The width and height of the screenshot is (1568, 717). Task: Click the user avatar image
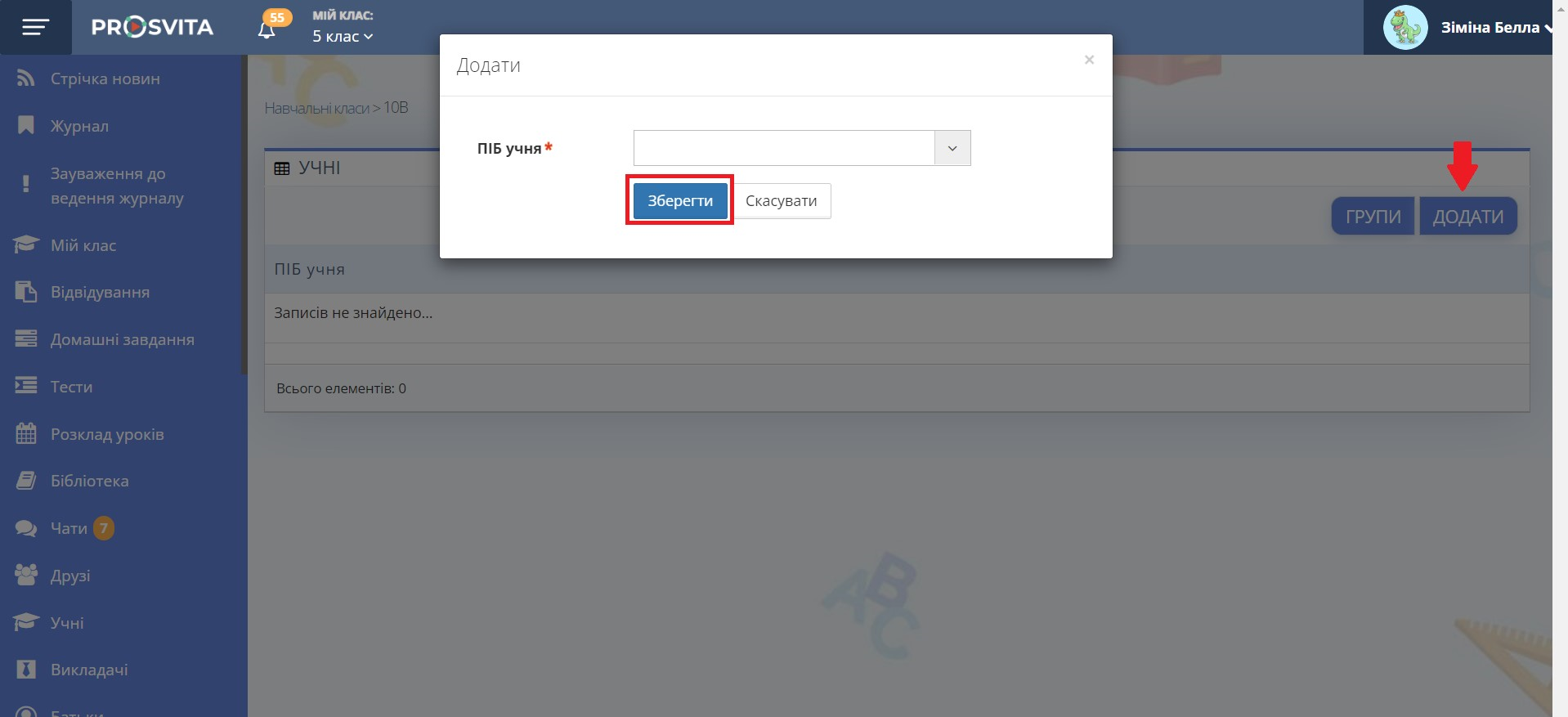[x=1405, y=28]
